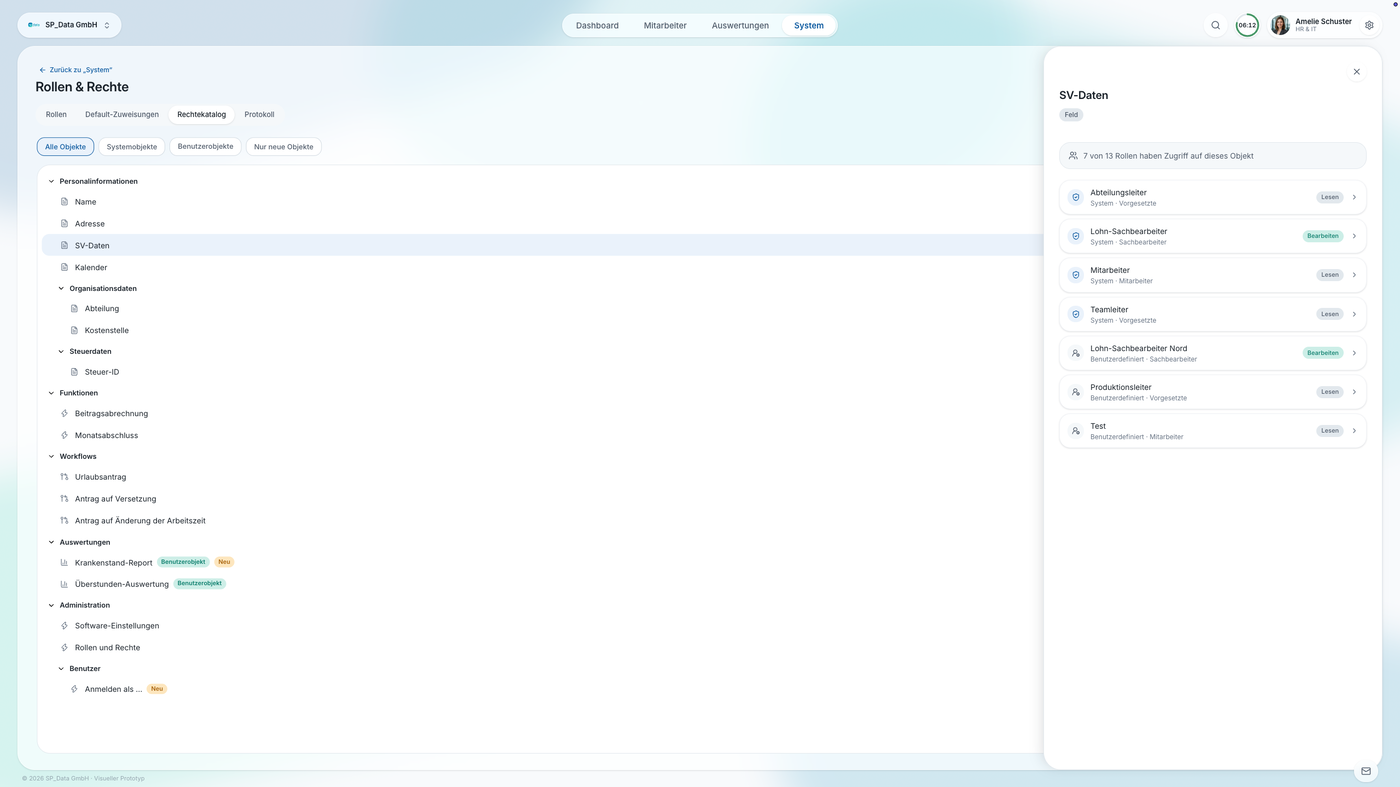Filter by Systemobjekte
The image size is (1400, 787).
[132, 147]
